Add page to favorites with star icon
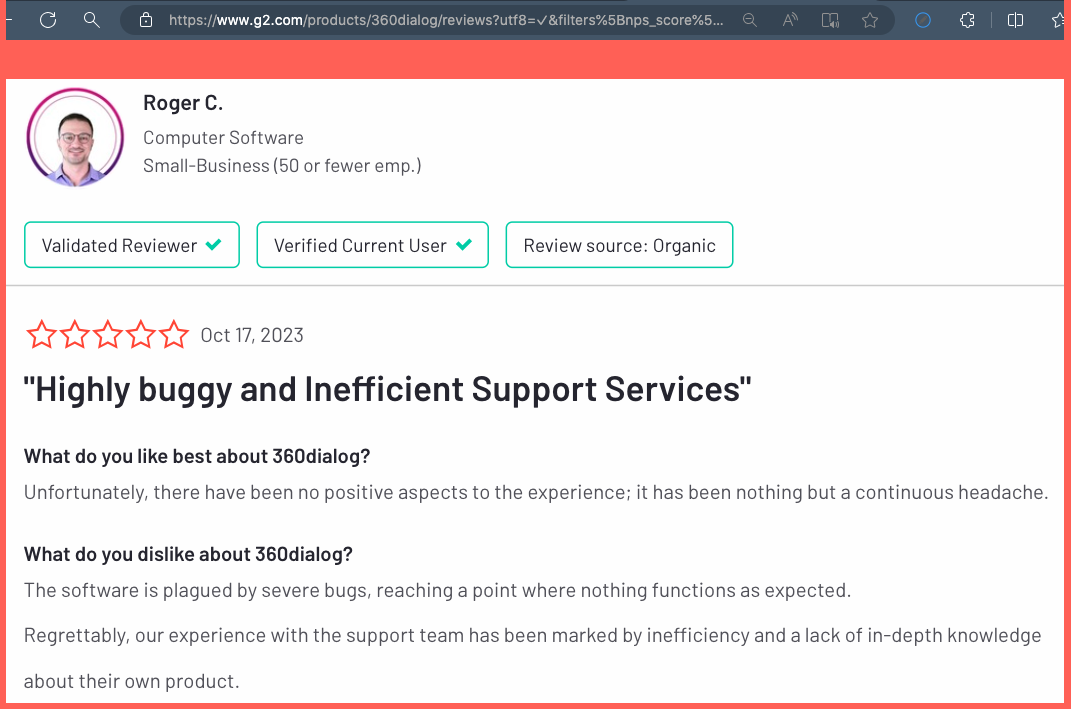 pos(870,20)
